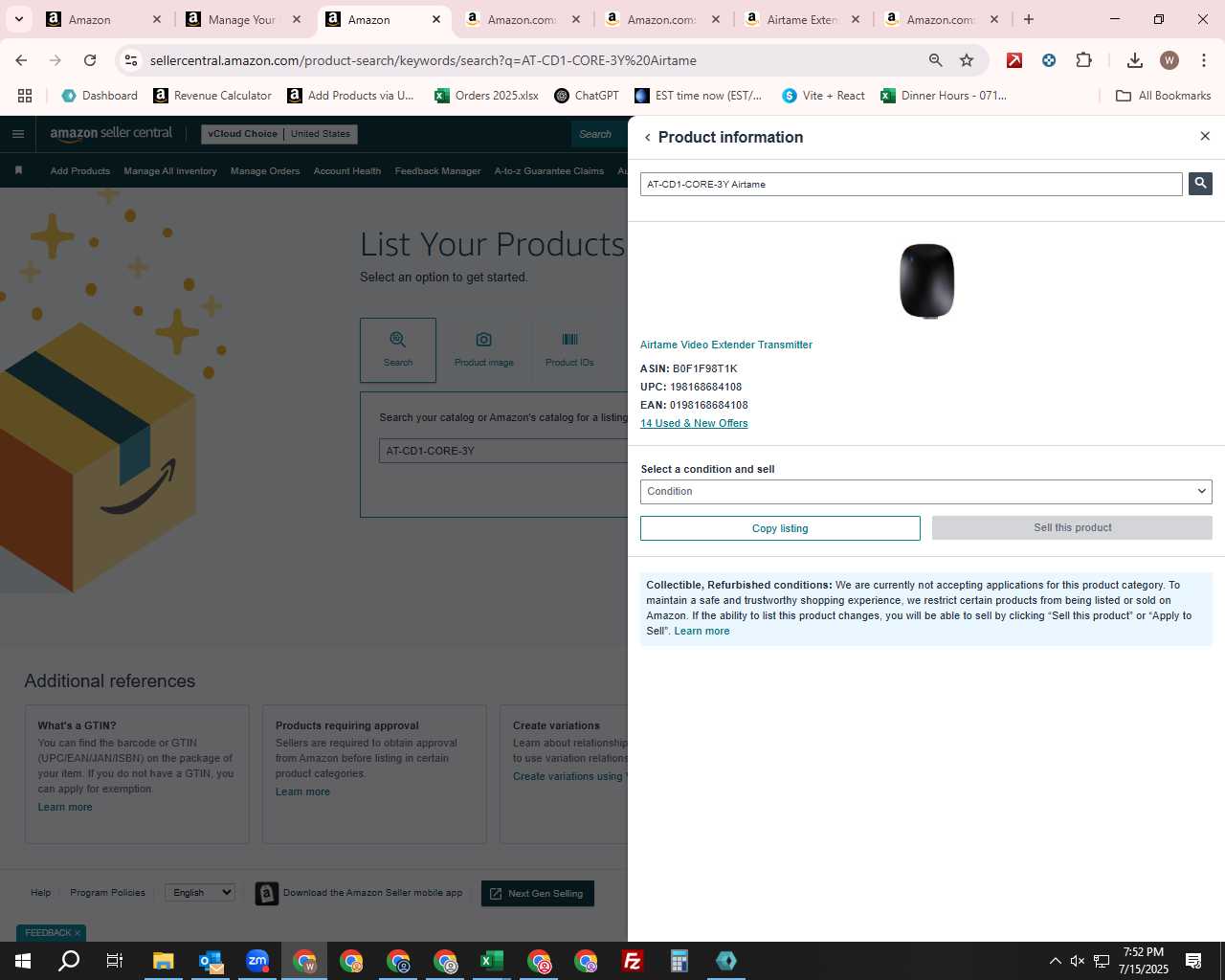The width and height of the screenshot is (1225, 980).
Task: Open File Explorer from the taskbar
Action: point(164,961)
